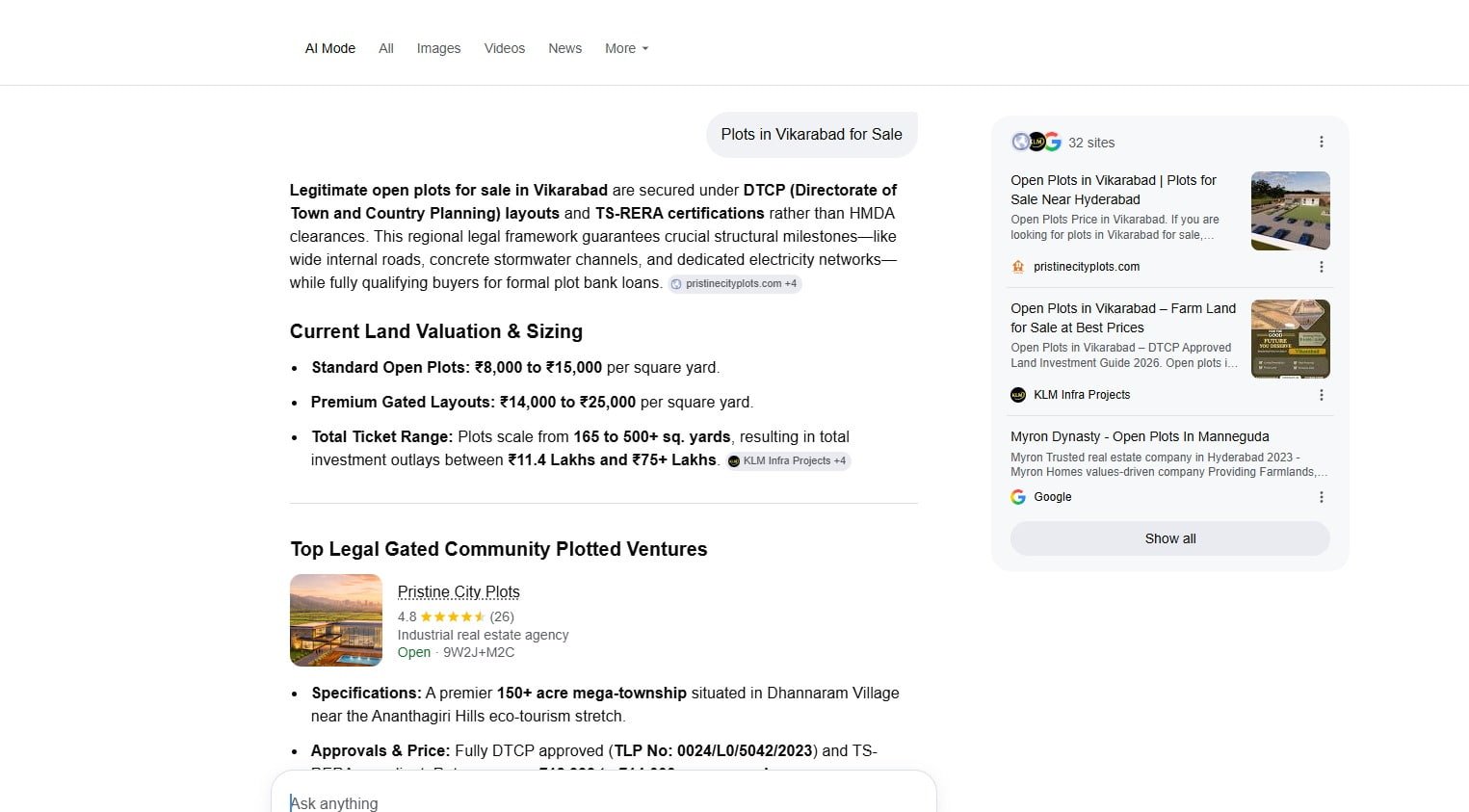Click the pristinecityplots.com favicon in sidebar
Viewport: 1469px width, 812px height.
tap(1018, 267)
